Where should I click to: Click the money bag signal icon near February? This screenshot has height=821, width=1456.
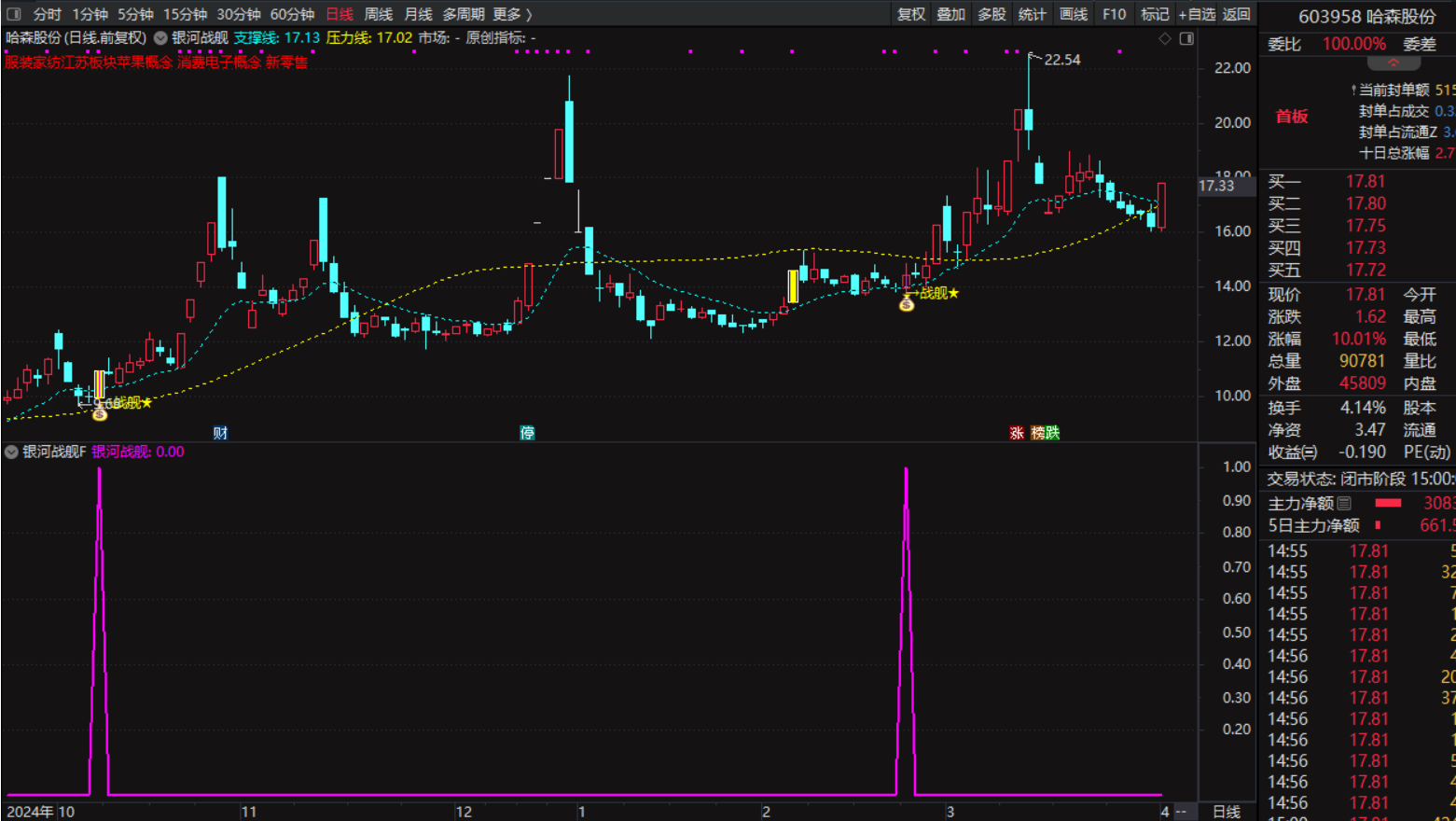[x=907, y=304]
